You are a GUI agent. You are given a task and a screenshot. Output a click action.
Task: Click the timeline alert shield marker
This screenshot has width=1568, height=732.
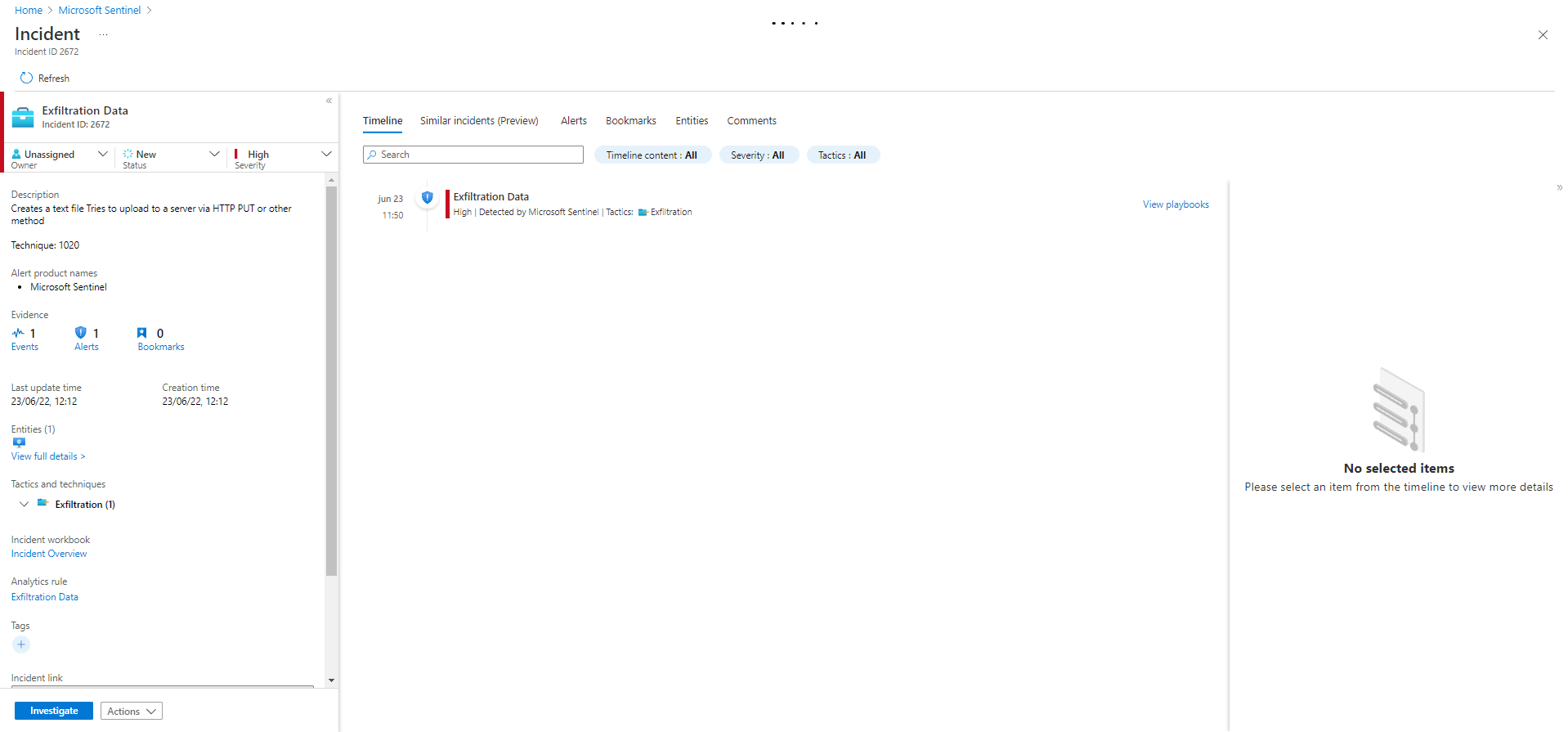click(x=427, y=197)
